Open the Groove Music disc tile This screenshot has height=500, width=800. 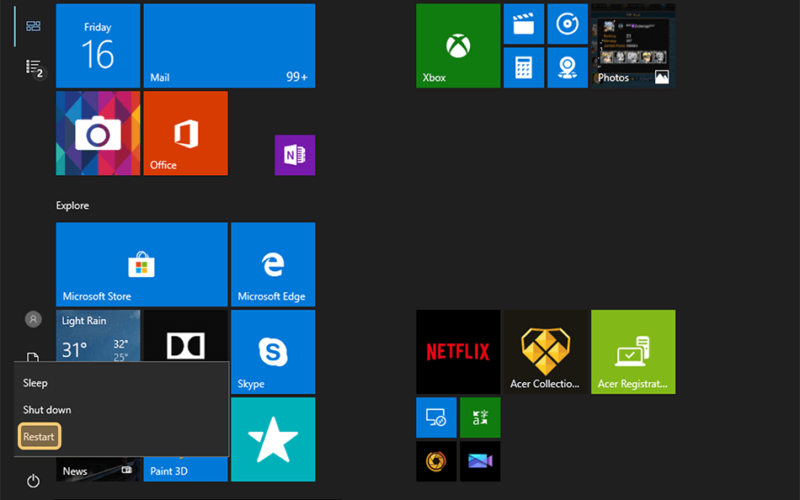(x=567, y=24)
